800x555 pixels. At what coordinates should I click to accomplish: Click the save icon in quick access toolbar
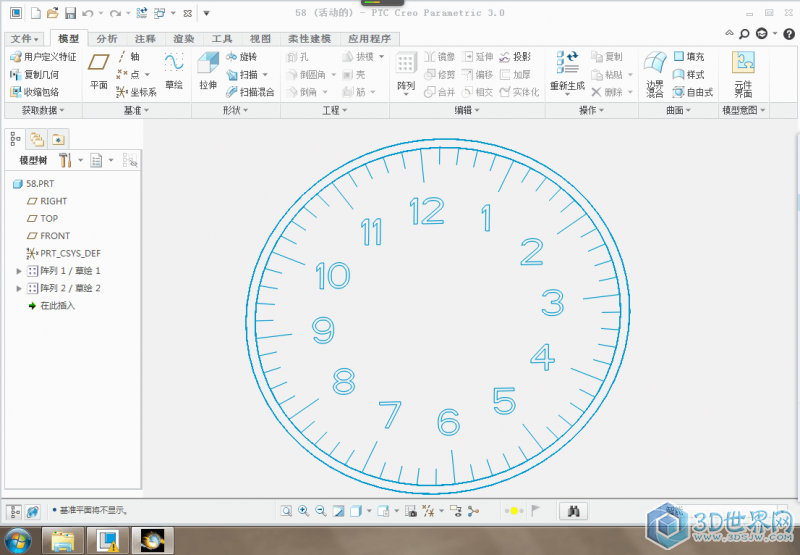coord(70,13)
